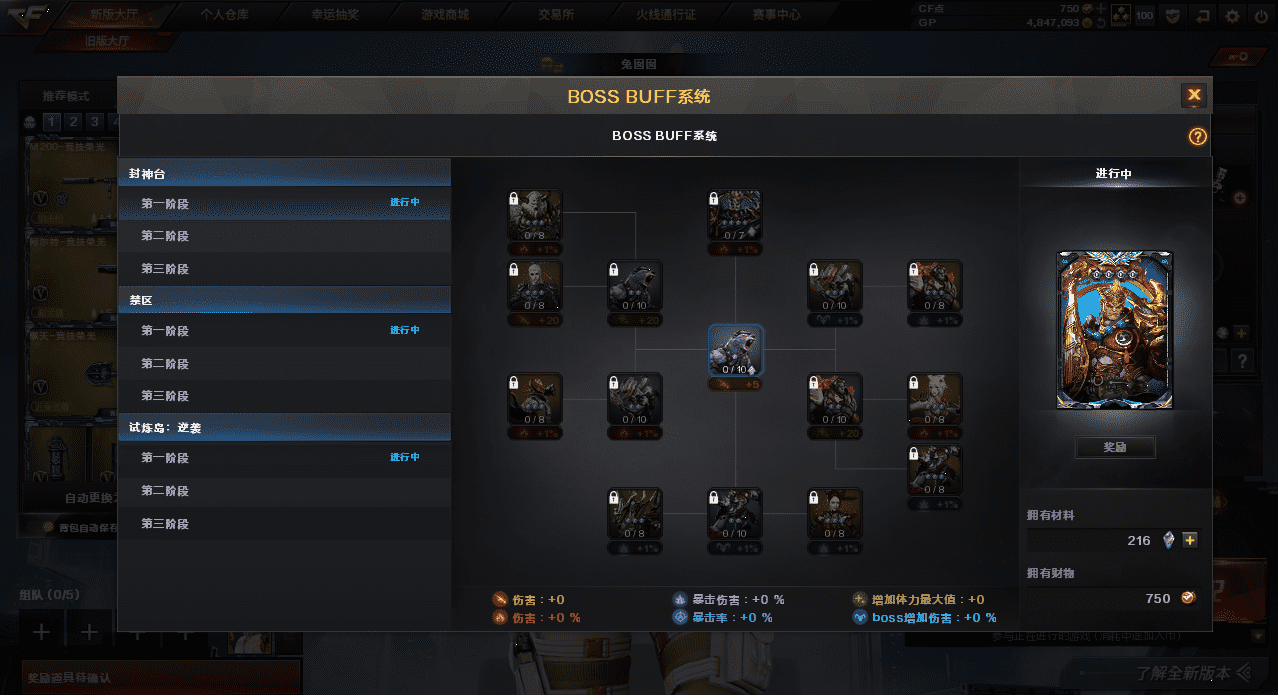This screenshot has width=1278, height=695.
Task: Select 第二阶段 under 封神台
Action: (284, 236)
